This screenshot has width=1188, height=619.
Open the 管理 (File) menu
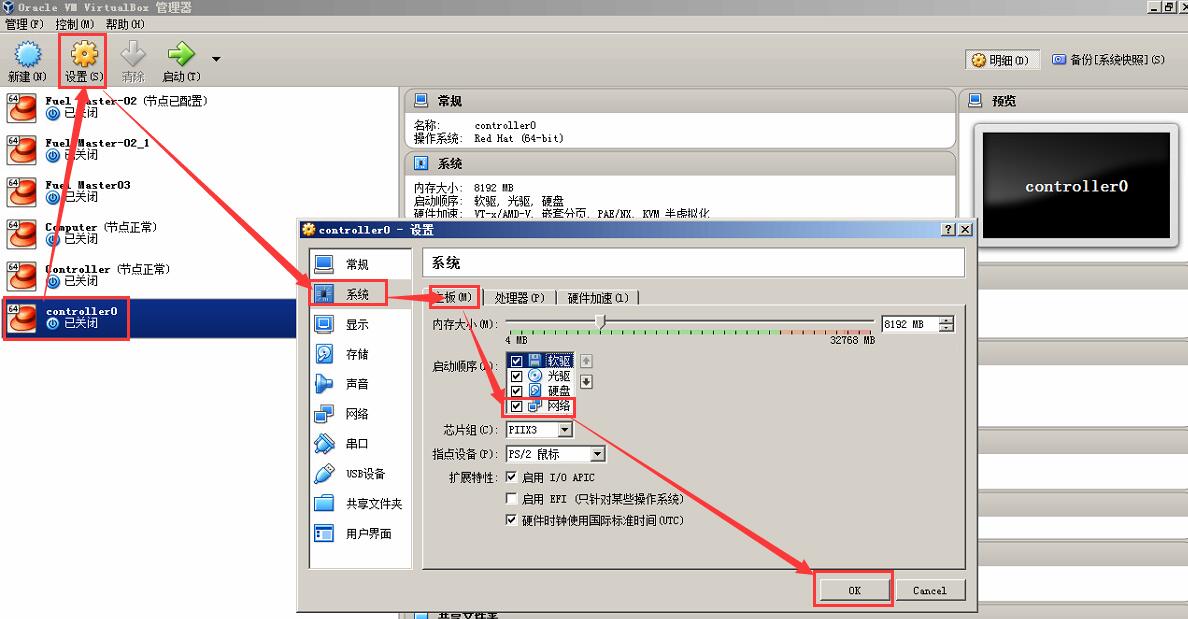[x=24, y=24]
